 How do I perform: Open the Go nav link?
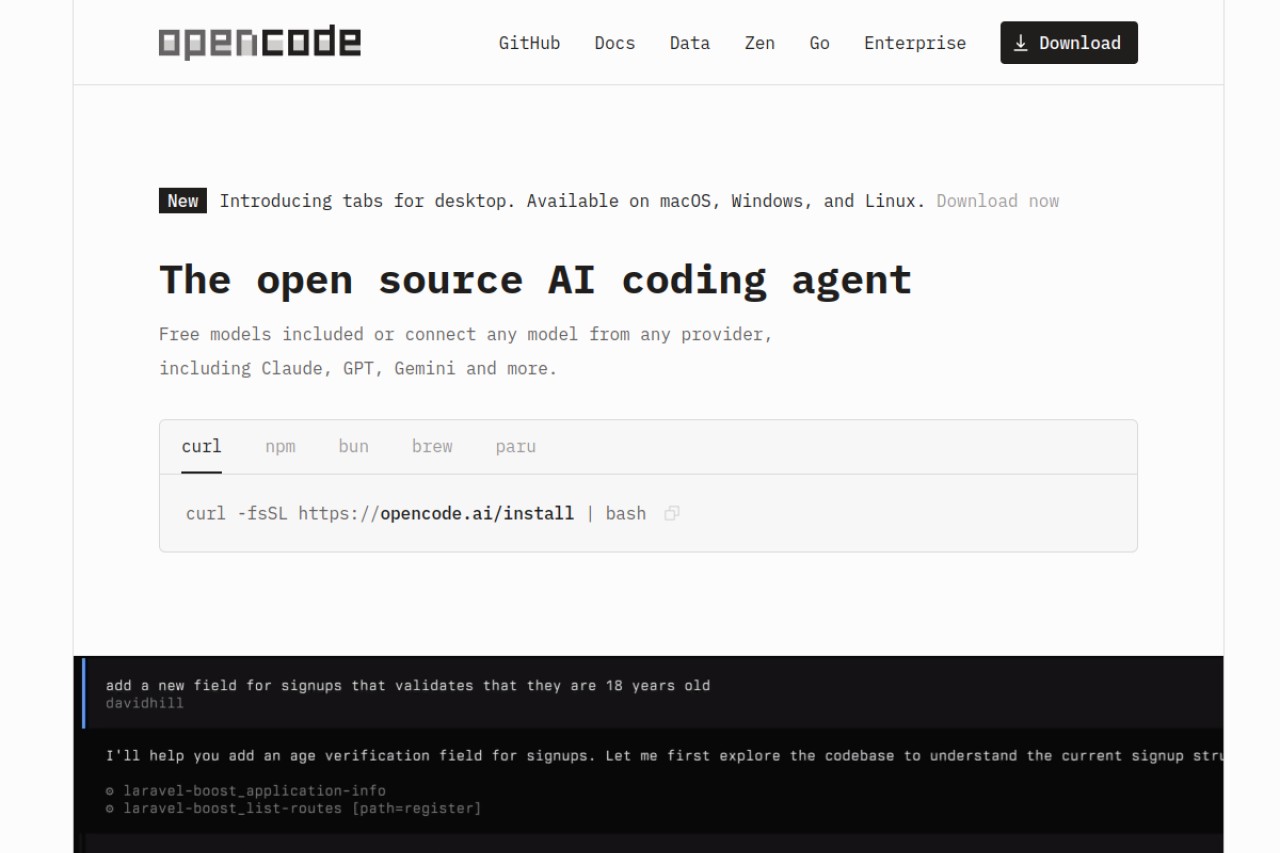pyautogui.click(x=819, y=43)
